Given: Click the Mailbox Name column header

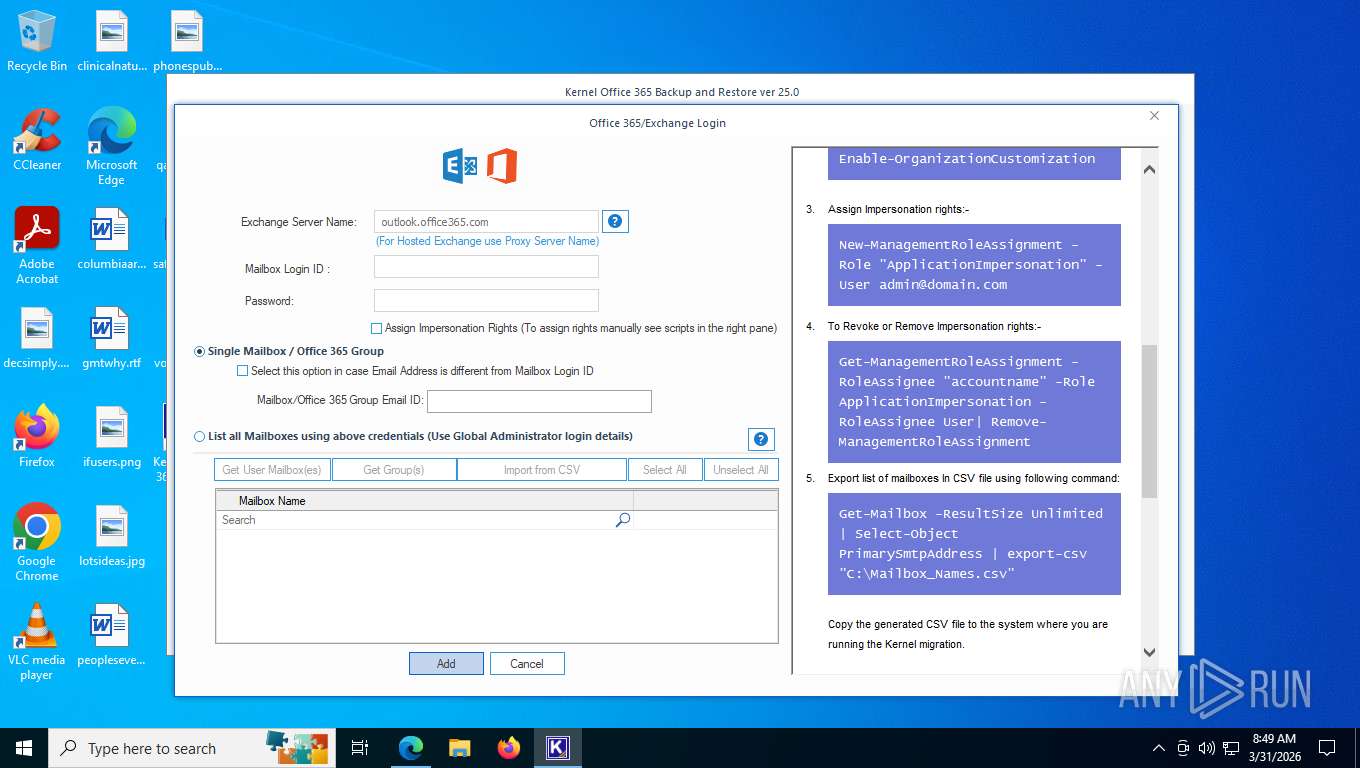Looking at the screenshot, I should coord(425,500).
